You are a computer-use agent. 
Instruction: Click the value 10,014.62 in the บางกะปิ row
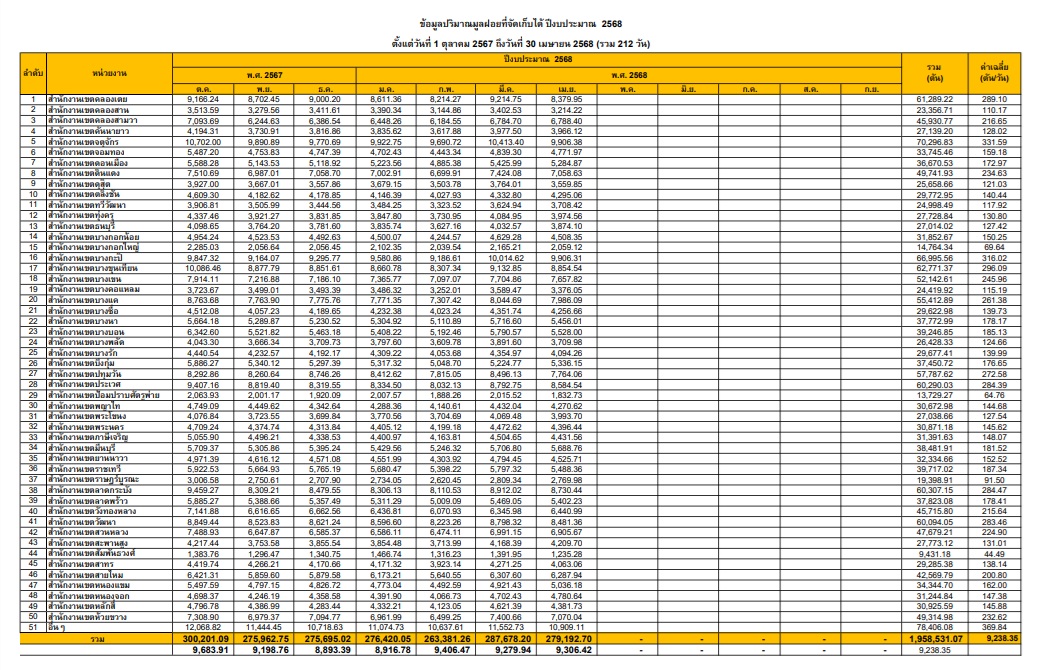click(x=505, y=258)
